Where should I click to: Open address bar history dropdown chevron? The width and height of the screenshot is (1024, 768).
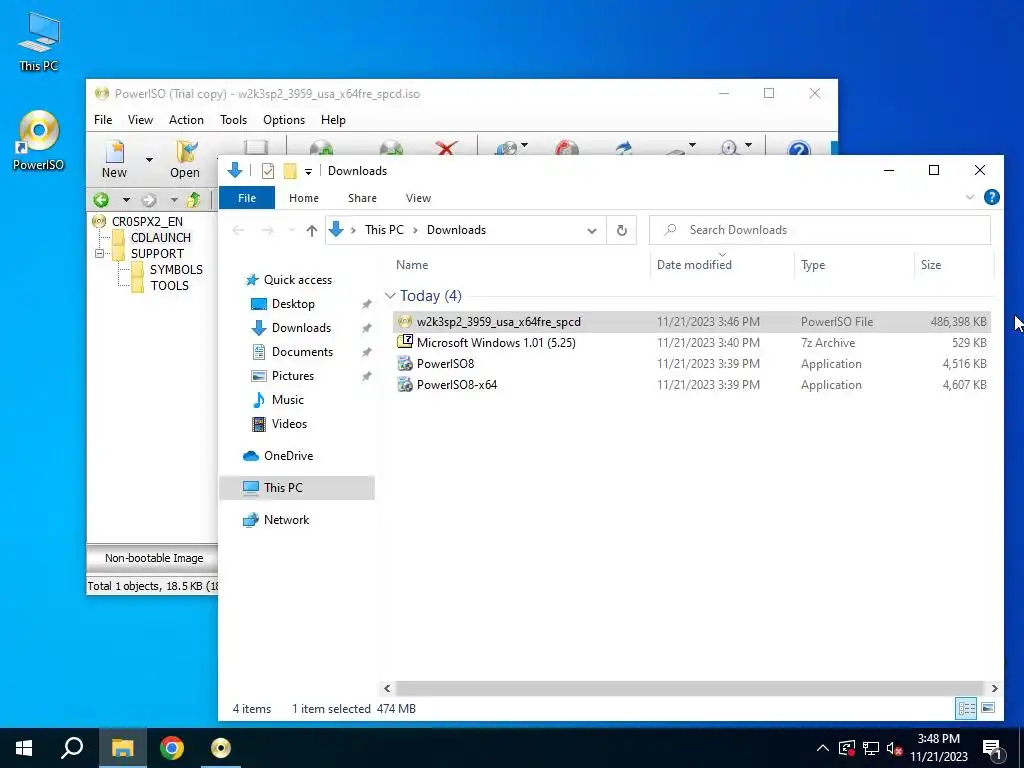(592, 231)
